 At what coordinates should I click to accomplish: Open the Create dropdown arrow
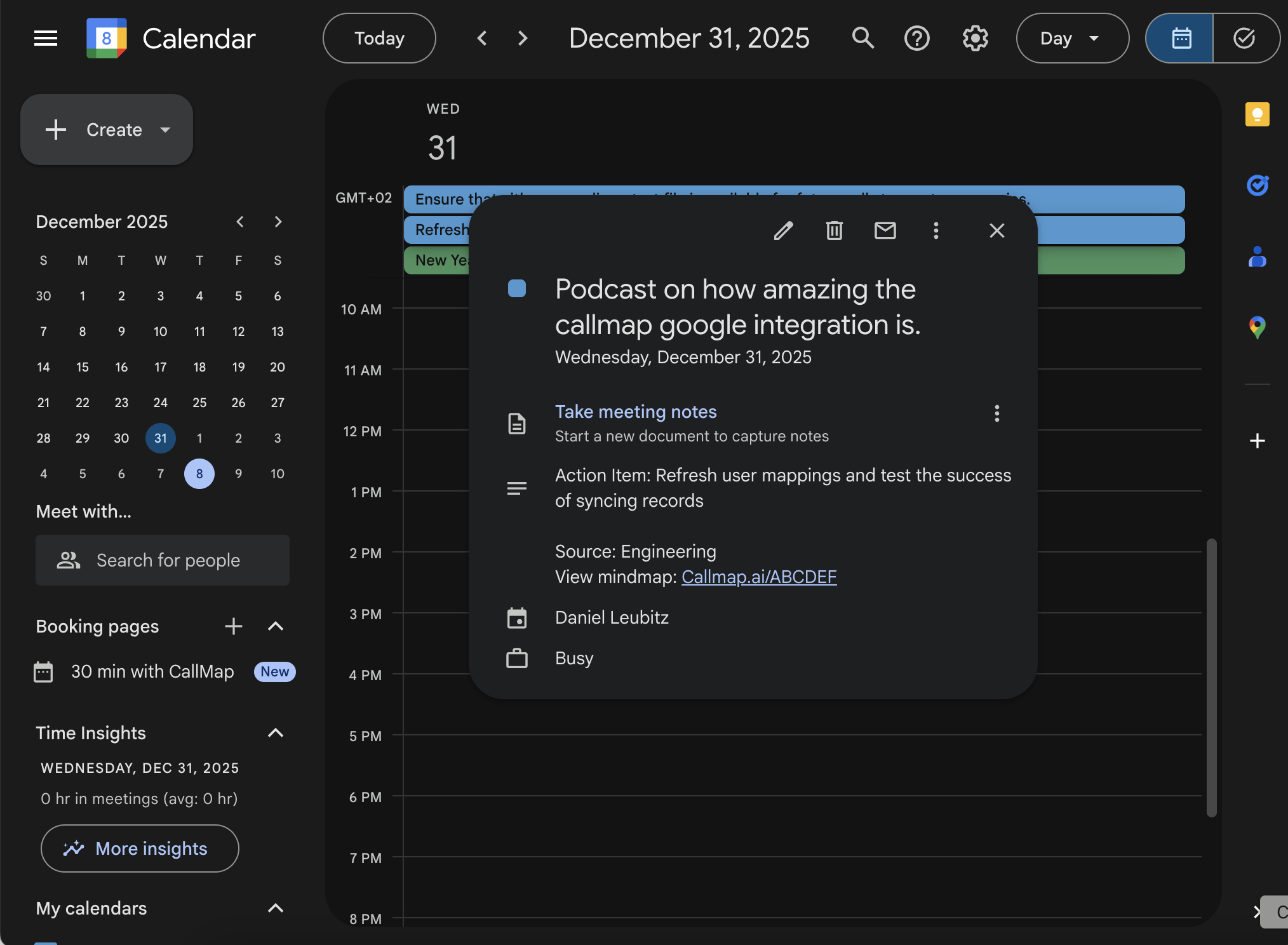[166, 130]
